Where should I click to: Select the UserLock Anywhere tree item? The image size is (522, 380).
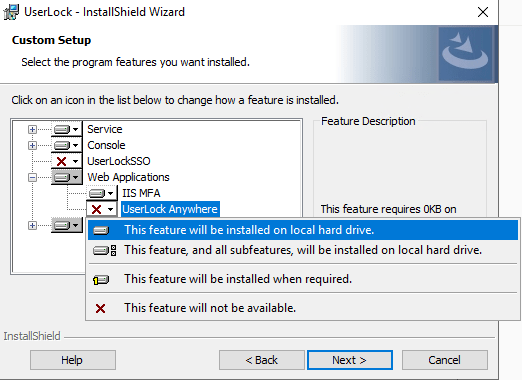170,209
